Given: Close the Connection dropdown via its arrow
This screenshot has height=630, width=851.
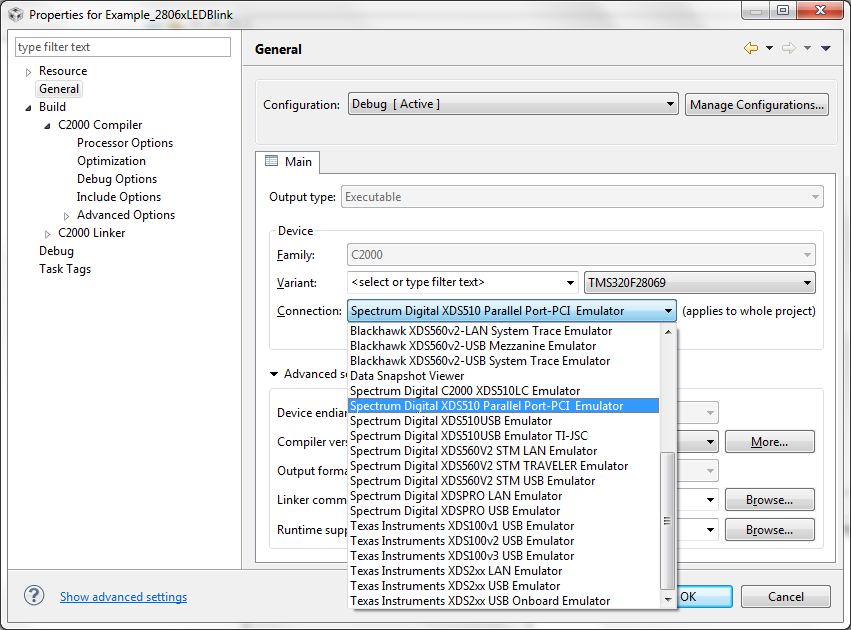Looking at the screenshot, I should point(668,311).
